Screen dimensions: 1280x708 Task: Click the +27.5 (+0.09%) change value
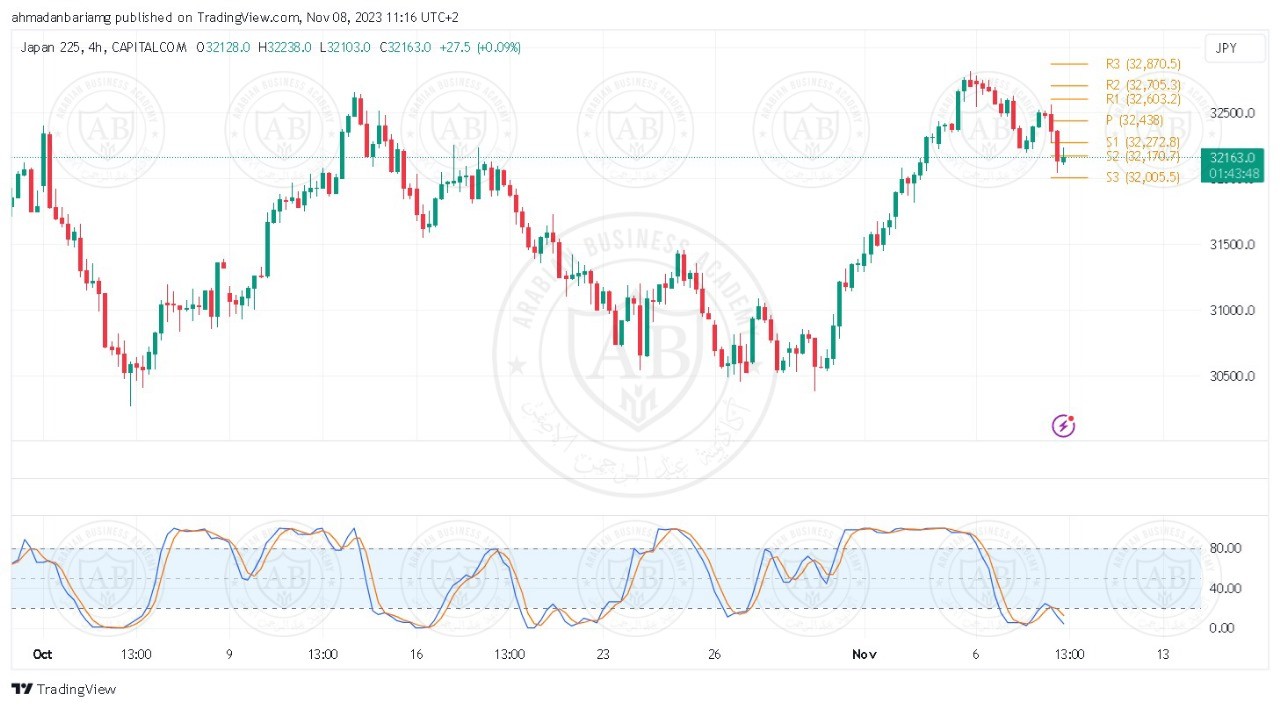coord(478,47)
